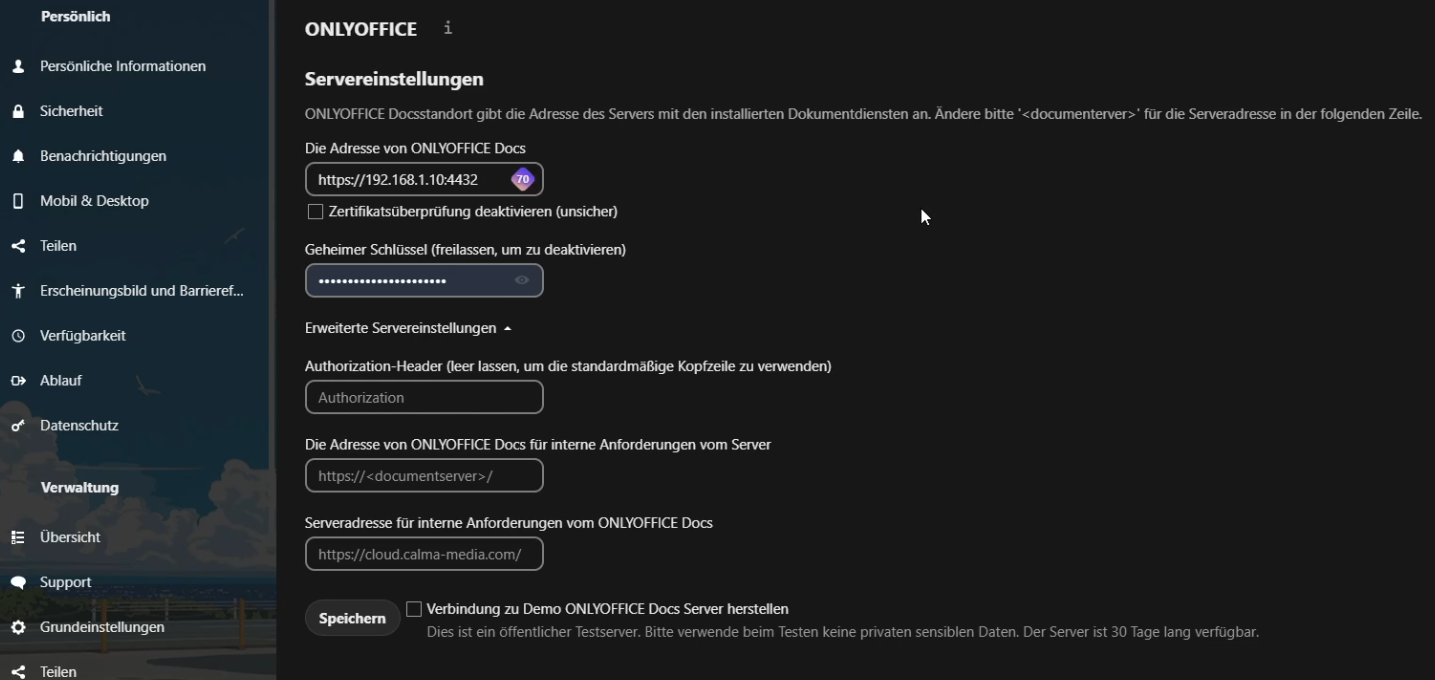Screen dimensions: 1435x680
Task: Click the 'Serveradresse für interne Anforderungen' label
Action: tap(509, 523)
